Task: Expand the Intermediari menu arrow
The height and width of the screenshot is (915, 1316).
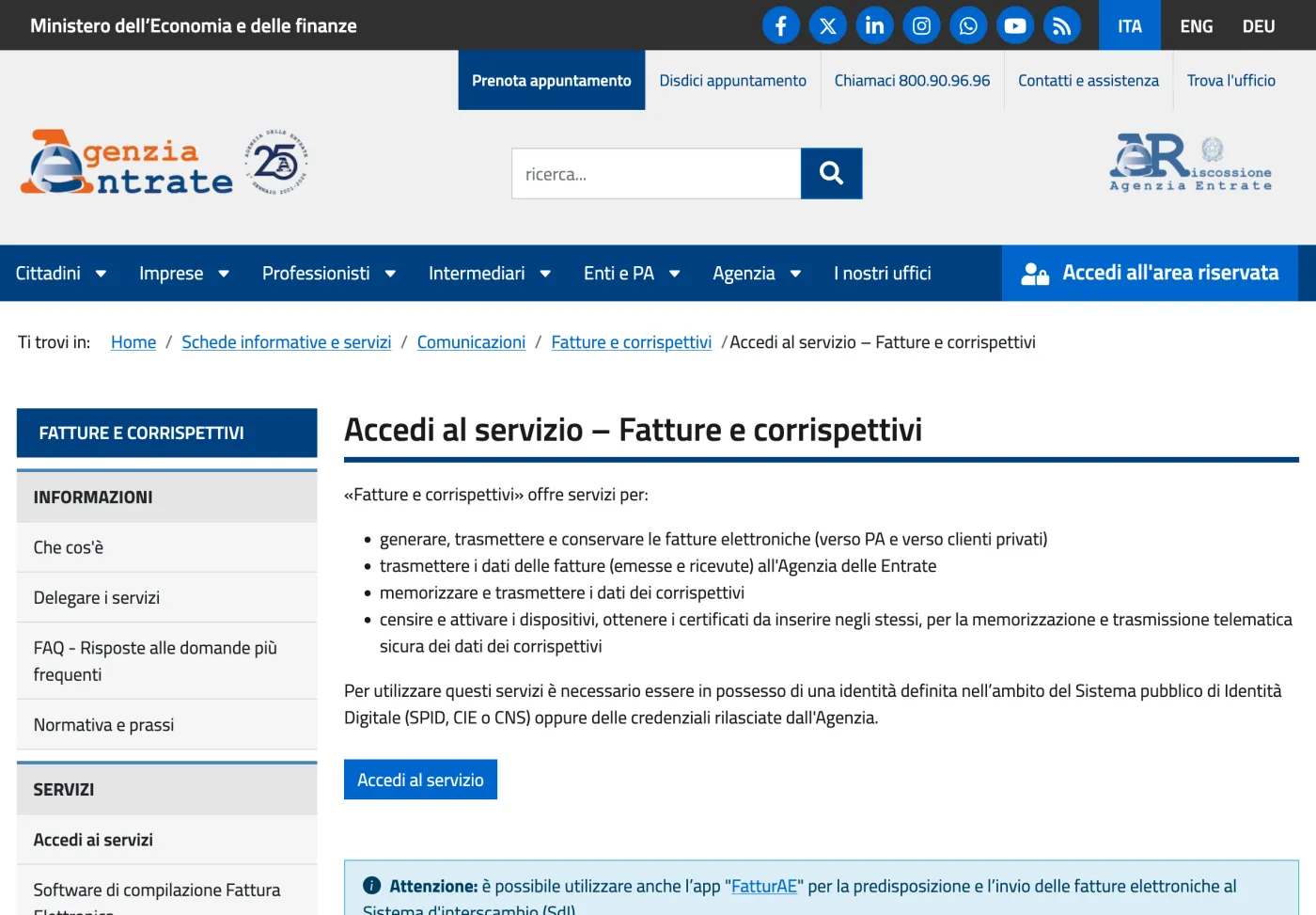Action: (545, 274)
